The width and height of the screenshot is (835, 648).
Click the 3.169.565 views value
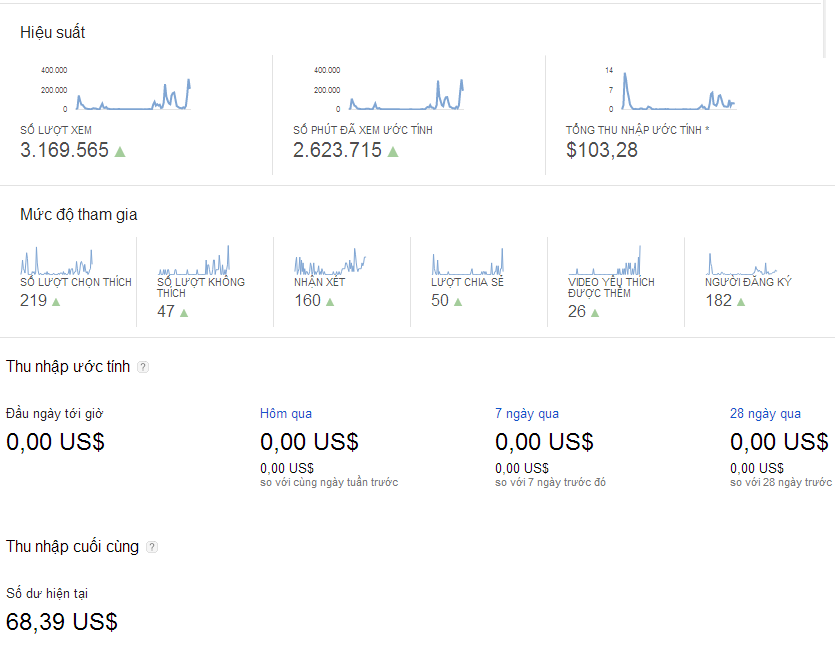pyautogui.click(x=64, y=150)
